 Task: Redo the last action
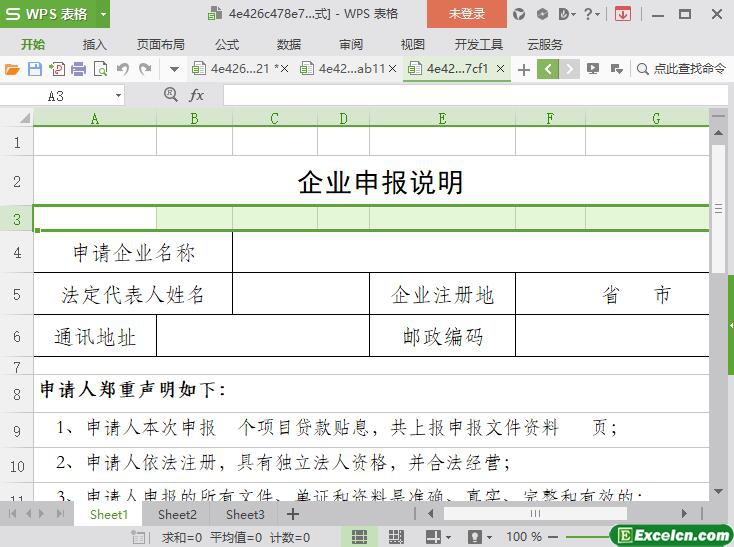[145, 70]
